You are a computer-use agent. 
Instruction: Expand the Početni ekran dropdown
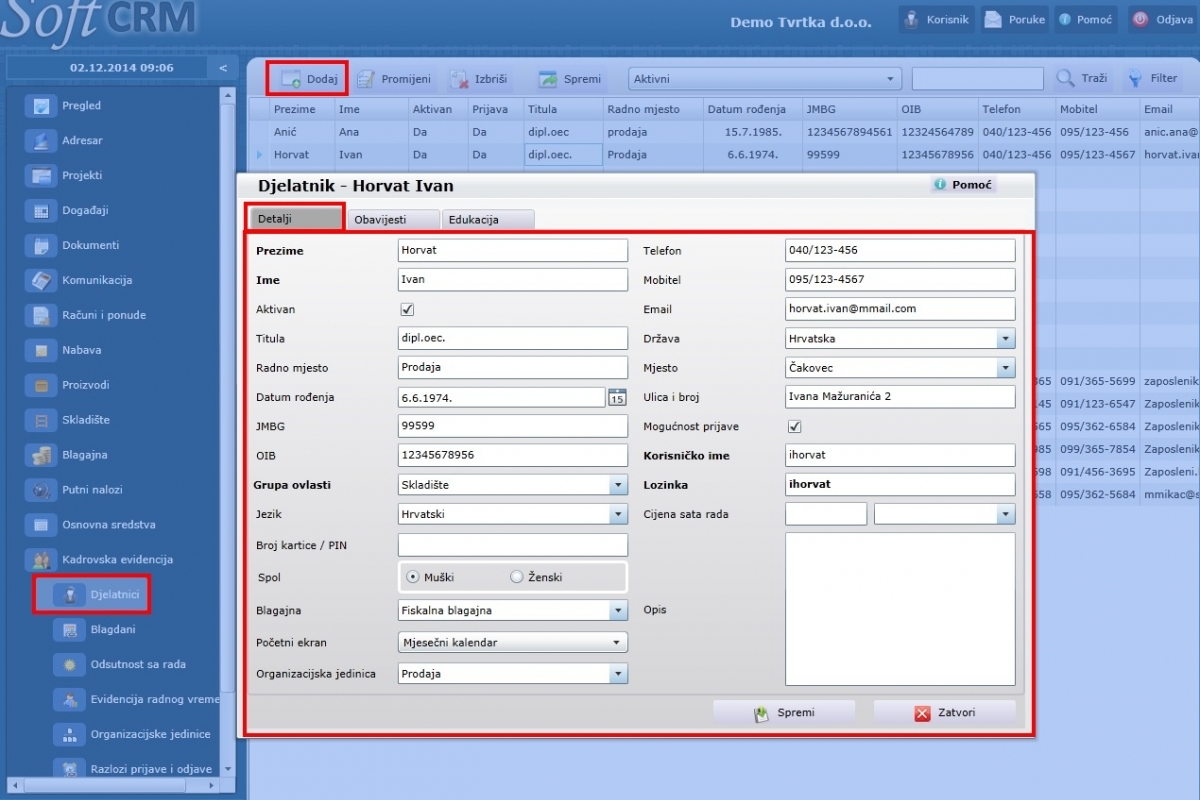tap(617, 642)
